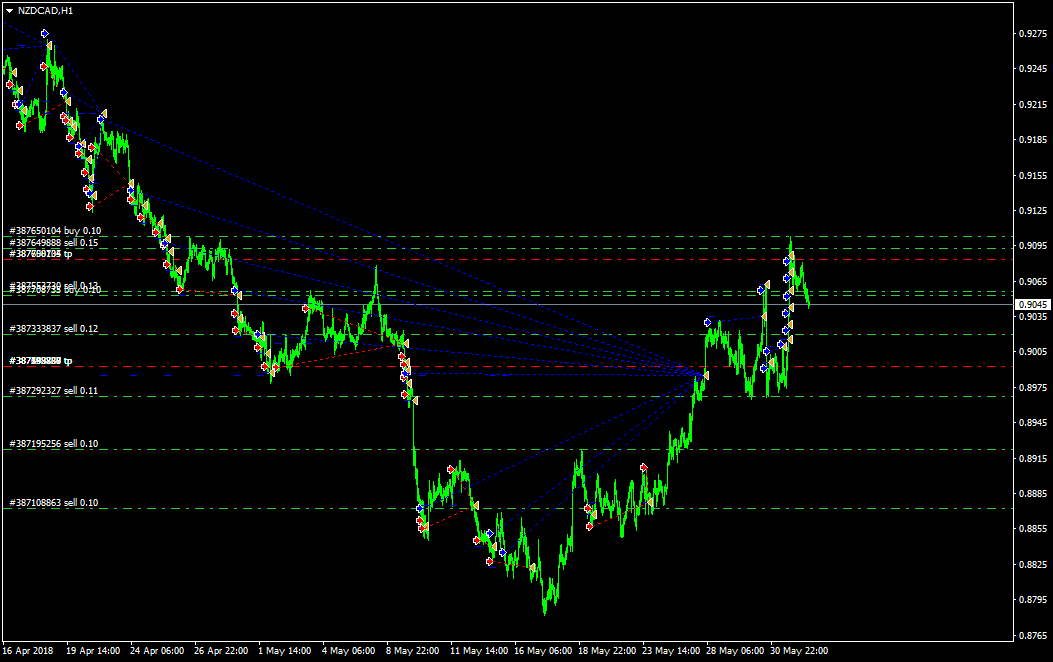Click time axis label 11 May 14:00

479,651
